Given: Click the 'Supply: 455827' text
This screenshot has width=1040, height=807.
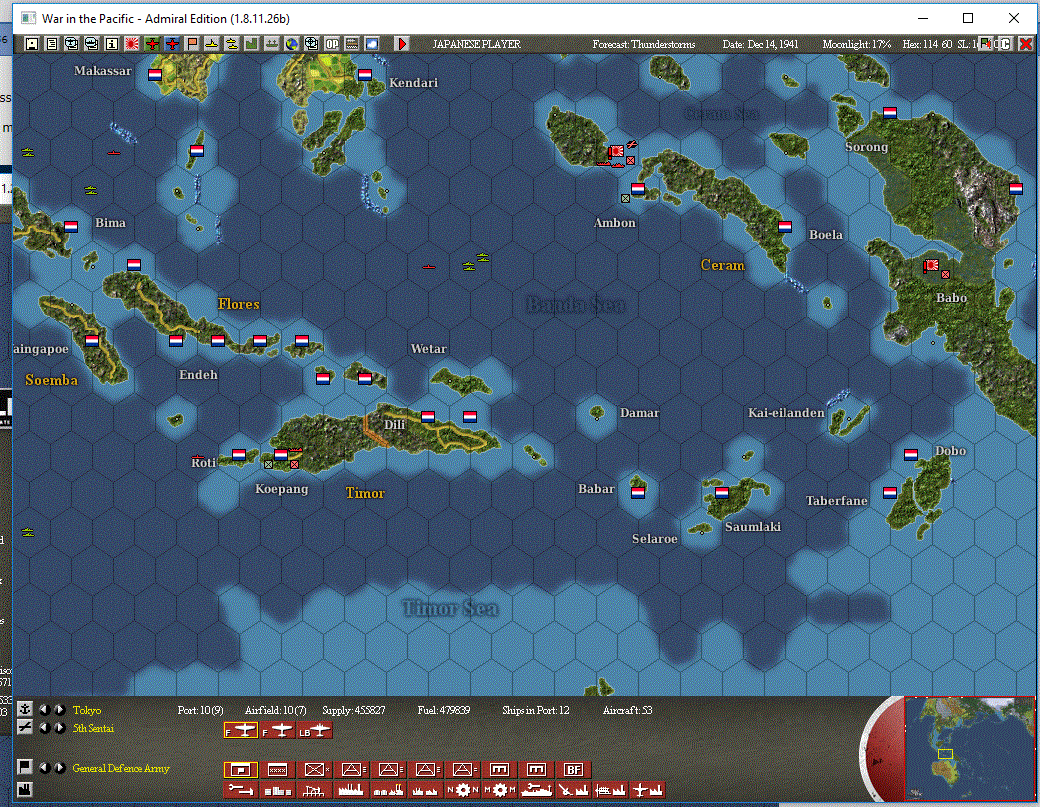Looking at the screenshot, I should [x=354, y=710].
